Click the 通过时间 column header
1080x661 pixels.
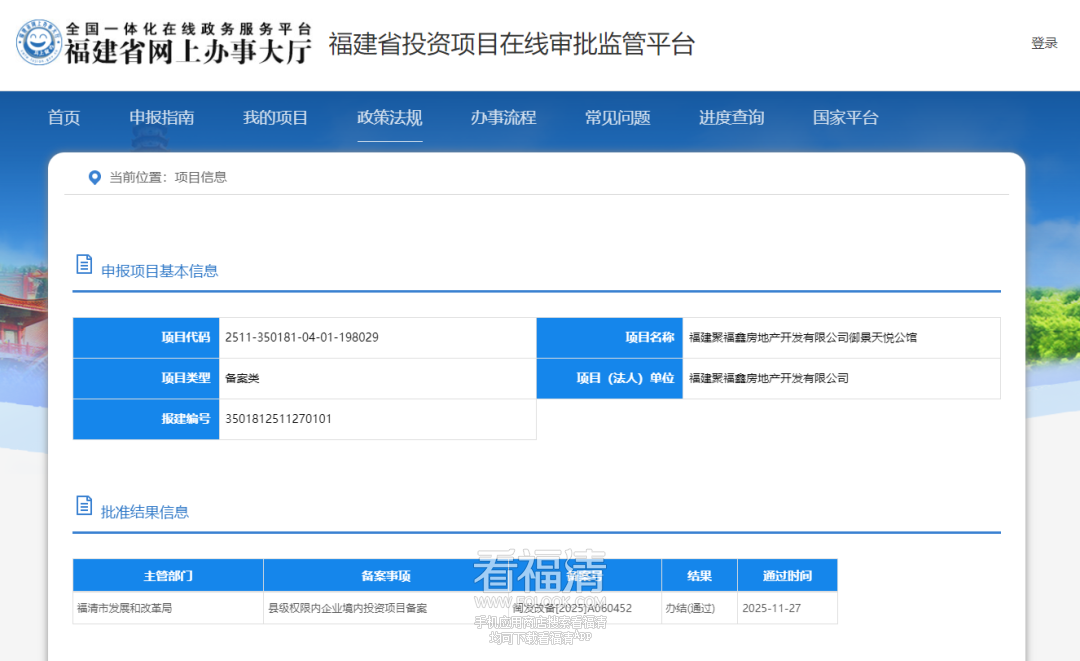tap(787, 576)
